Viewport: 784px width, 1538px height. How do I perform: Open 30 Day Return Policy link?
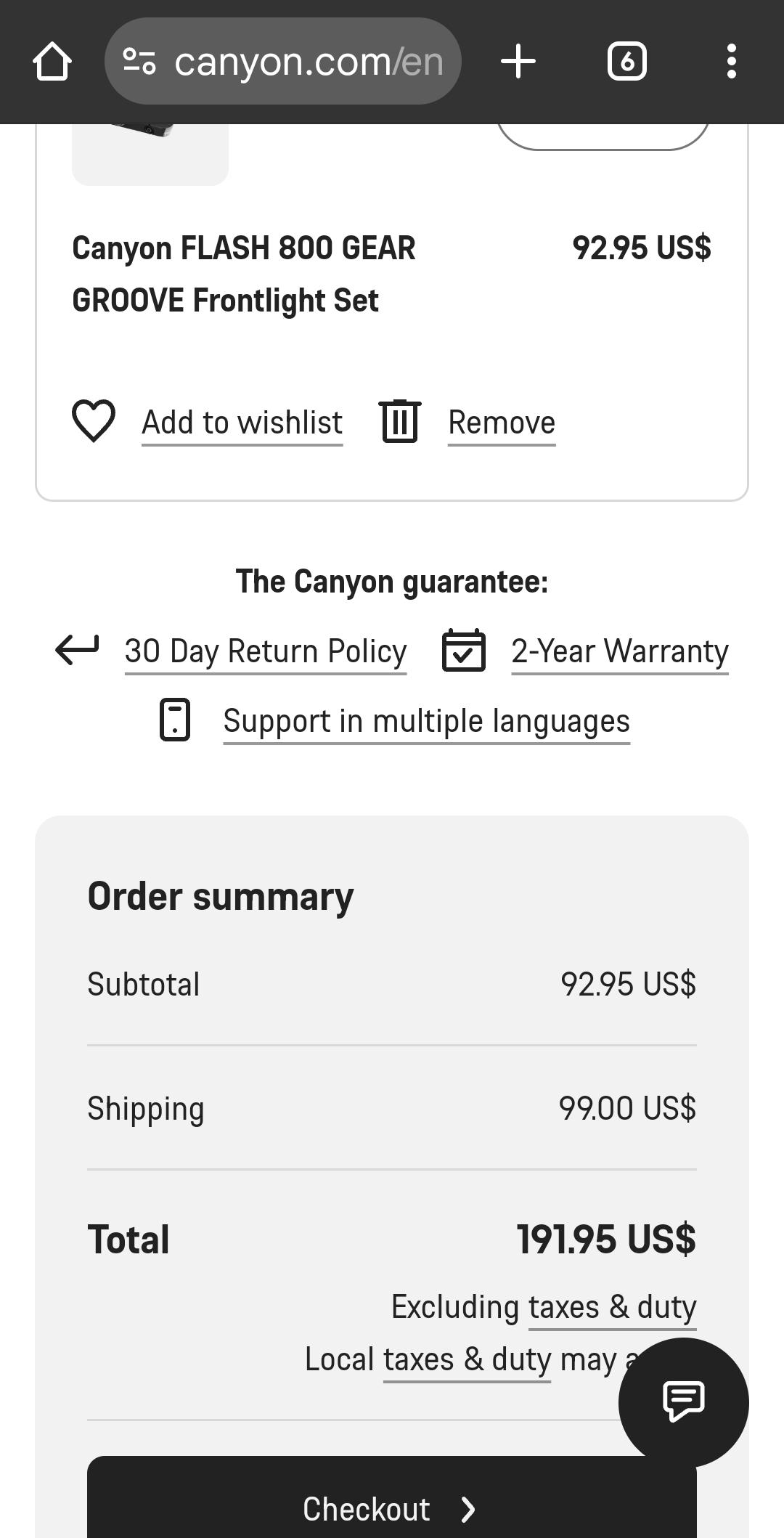pyautogui.click(x=265, y=651)
